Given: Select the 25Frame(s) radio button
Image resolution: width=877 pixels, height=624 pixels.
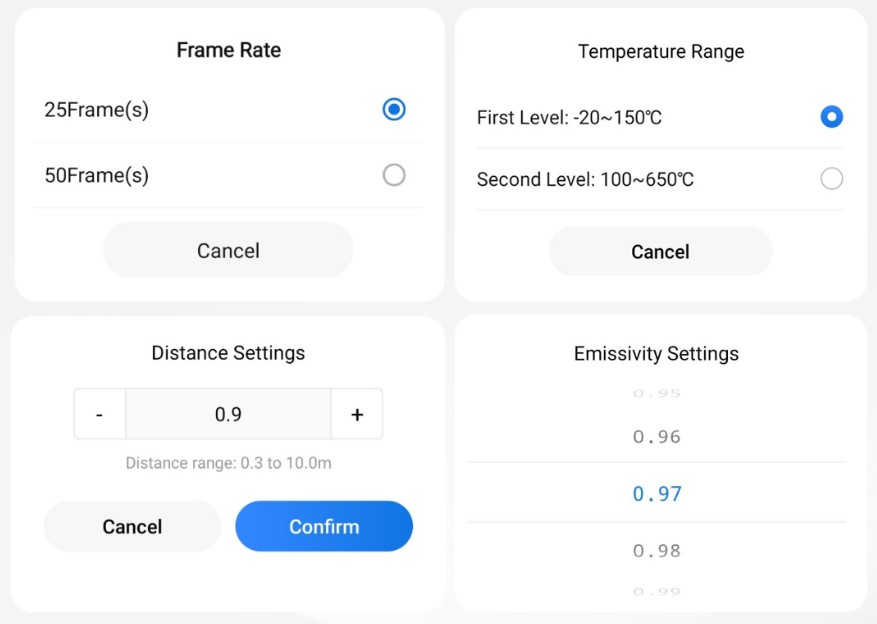Looking at the screenshot, I should click(x=394, y=109).
